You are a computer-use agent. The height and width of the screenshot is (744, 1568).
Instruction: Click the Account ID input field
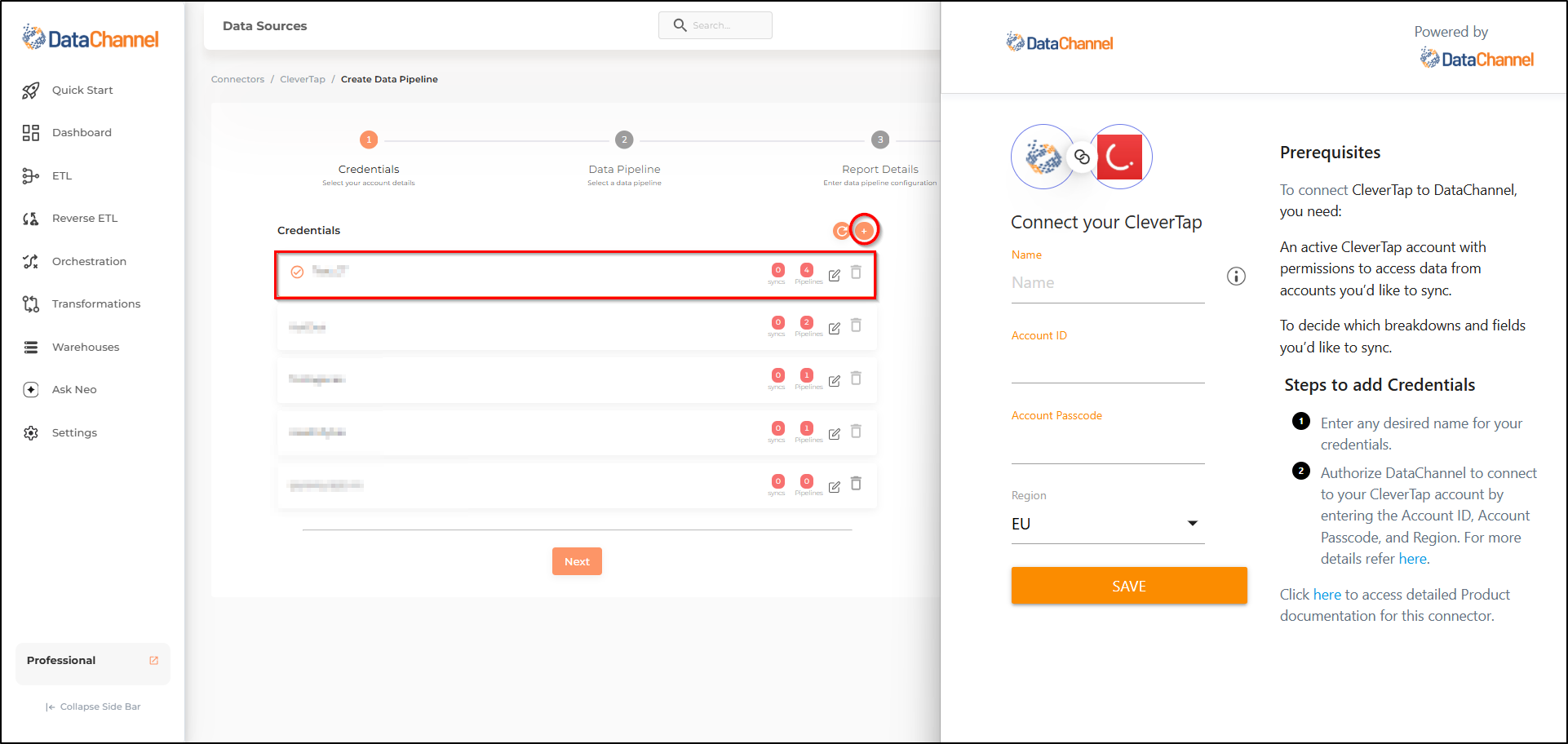pos(1108,365)
